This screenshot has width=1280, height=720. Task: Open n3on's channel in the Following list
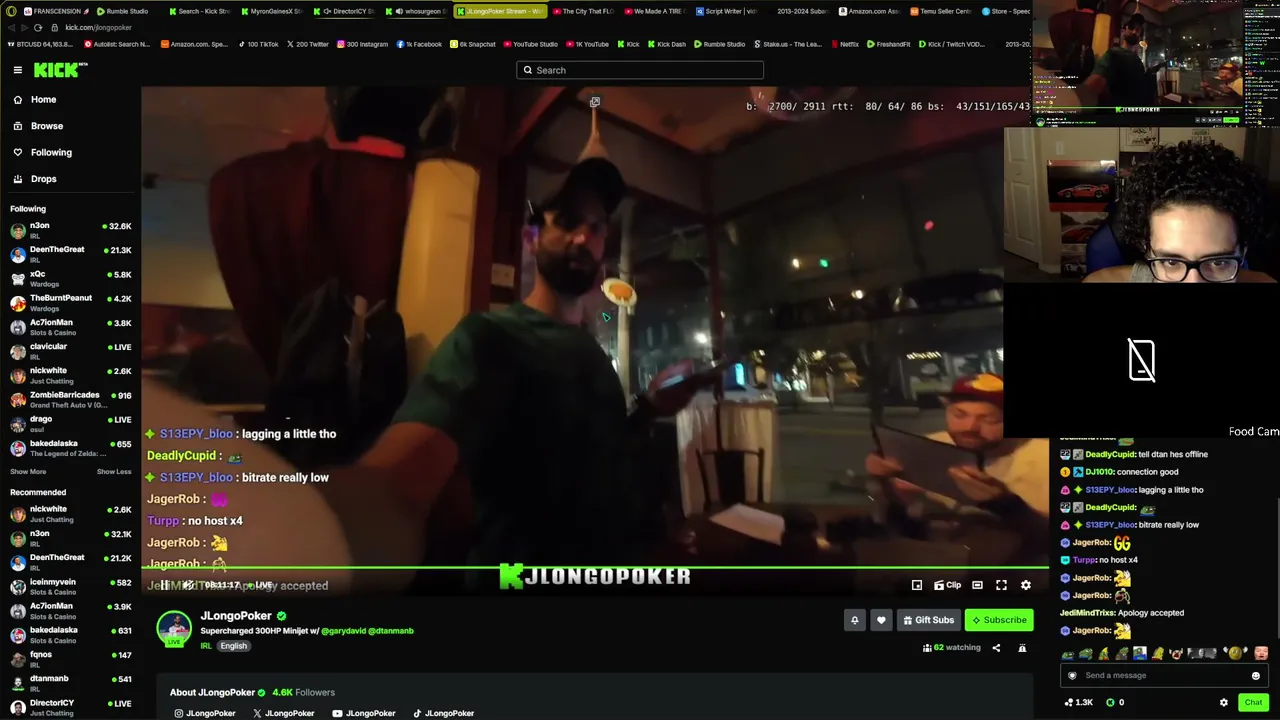pos(70,230)
